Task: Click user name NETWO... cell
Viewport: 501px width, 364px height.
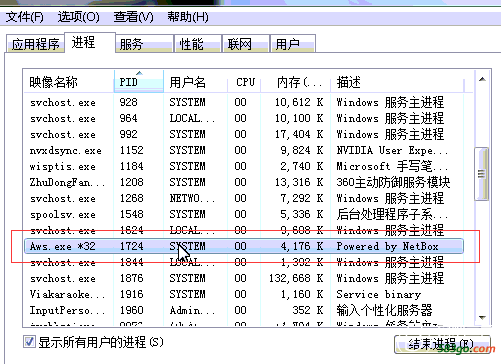Action: click(192, 198)
